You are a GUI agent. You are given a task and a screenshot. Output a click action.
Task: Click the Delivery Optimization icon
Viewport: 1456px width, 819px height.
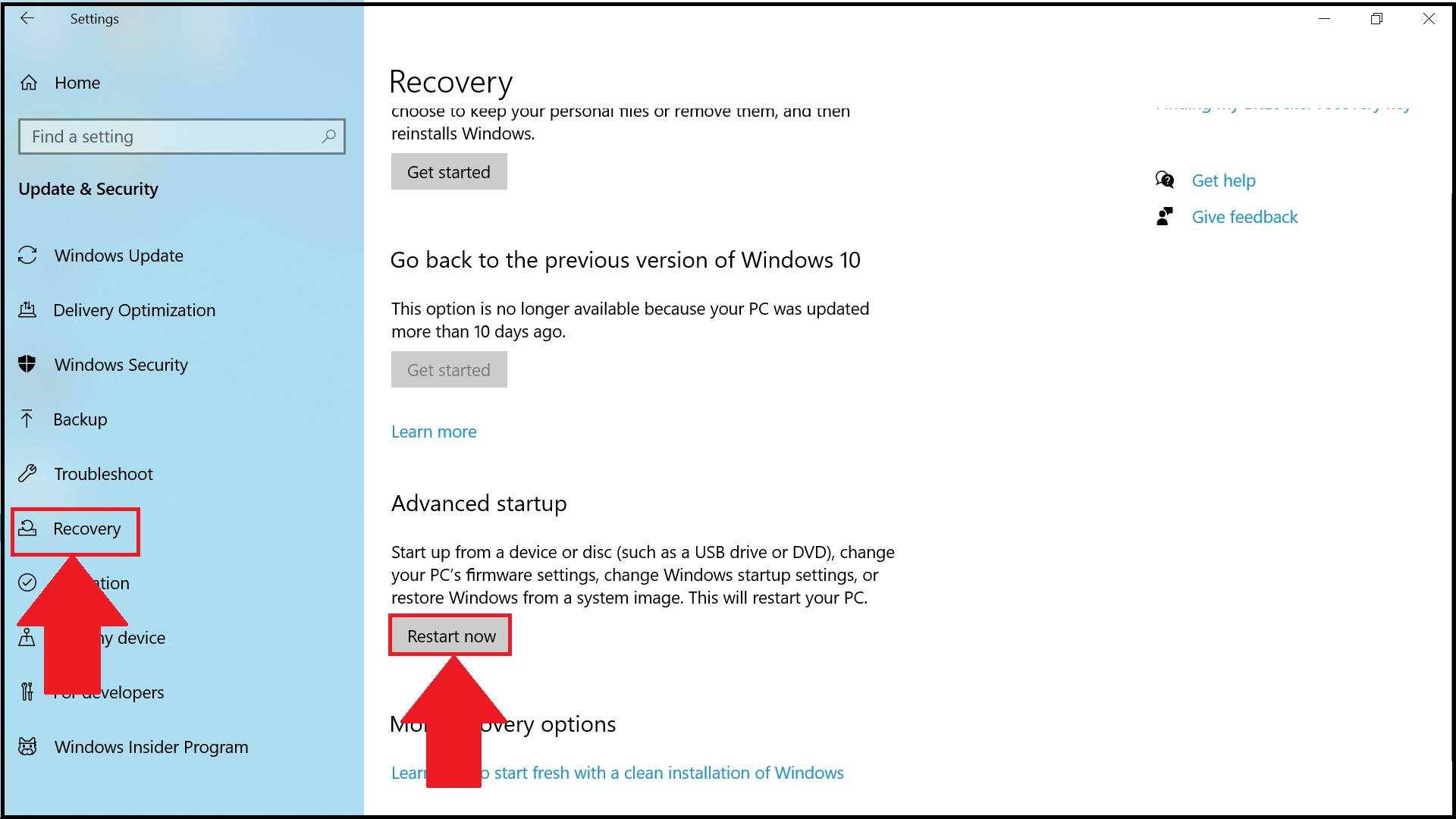pyautogui.click(x=28, y=310)
